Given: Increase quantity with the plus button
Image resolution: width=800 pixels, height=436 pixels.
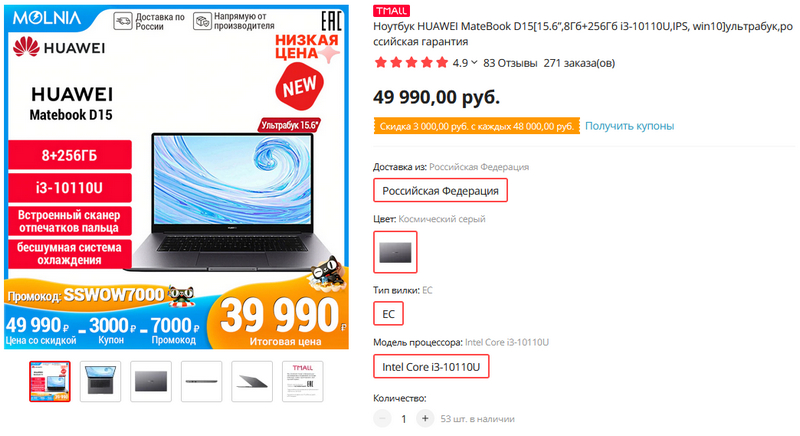Looking at the screenshot, I should [425, 419].
